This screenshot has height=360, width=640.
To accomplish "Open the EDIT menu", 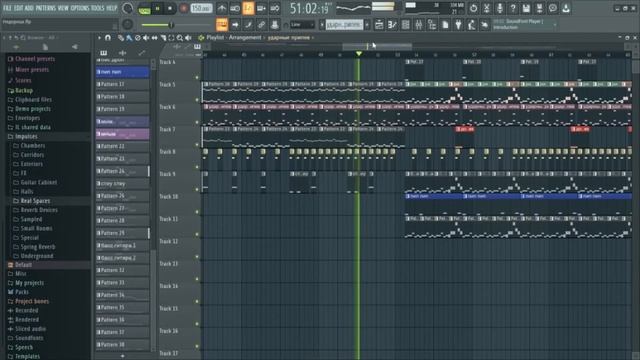I will [18, 8].
